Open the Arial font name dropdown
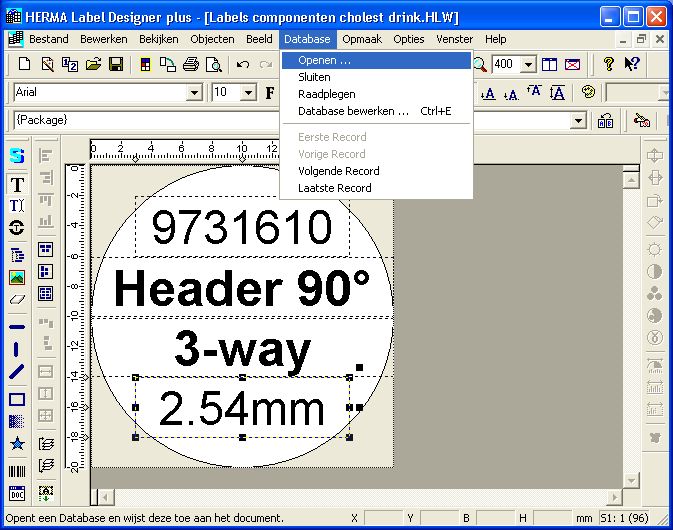Image resolution: width=673 pixels, height=530 pixels. (x=195, y=93)
